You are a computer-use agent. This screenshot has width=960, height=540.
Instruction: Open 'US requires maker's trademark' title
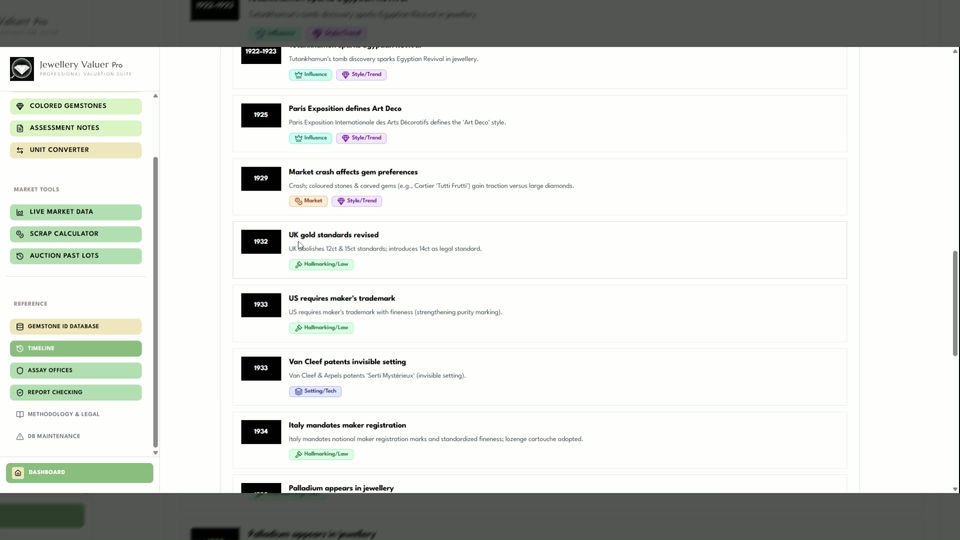pyautogui.click(x=342, y=299)
